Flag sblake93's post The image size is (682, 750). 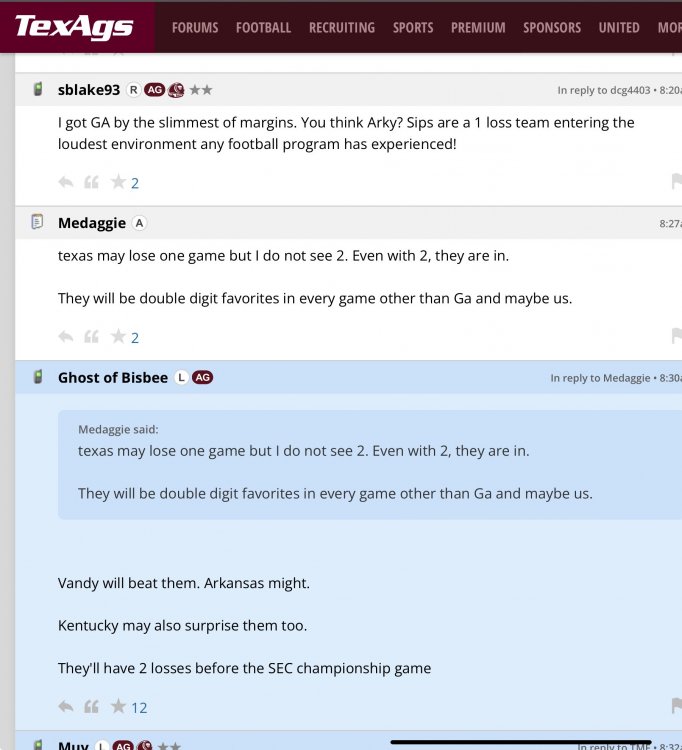point(676,182)
